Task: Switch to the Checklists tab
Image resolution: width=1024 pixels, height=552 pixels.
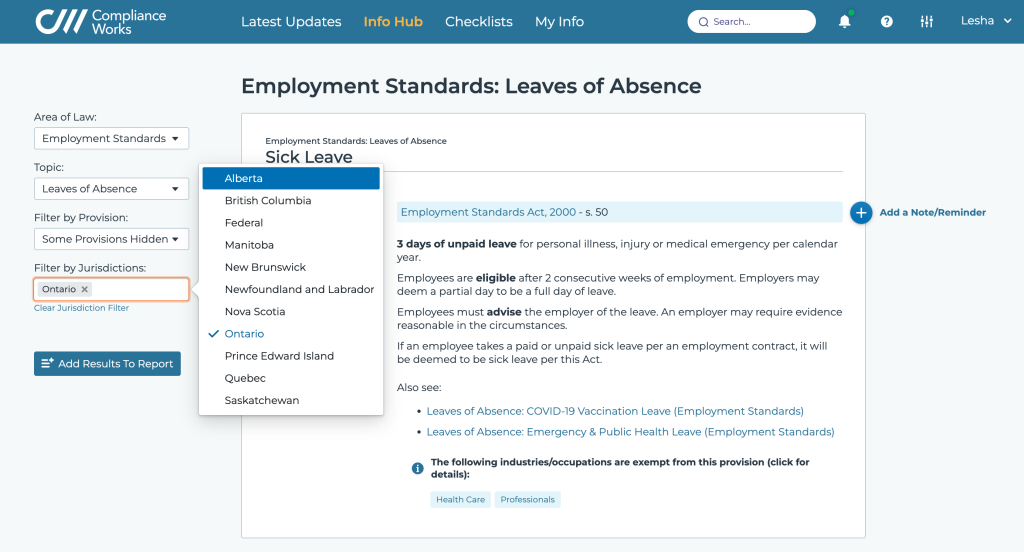Action: (479, 22)
